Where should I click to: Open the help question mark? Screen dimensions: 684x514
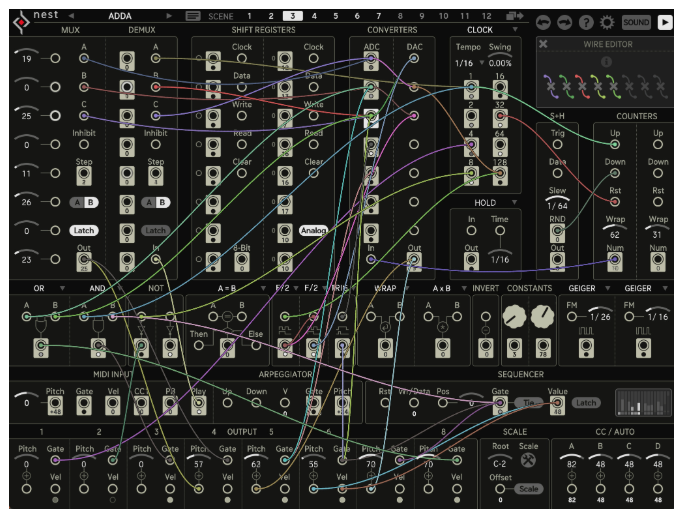tap(586, 22)
